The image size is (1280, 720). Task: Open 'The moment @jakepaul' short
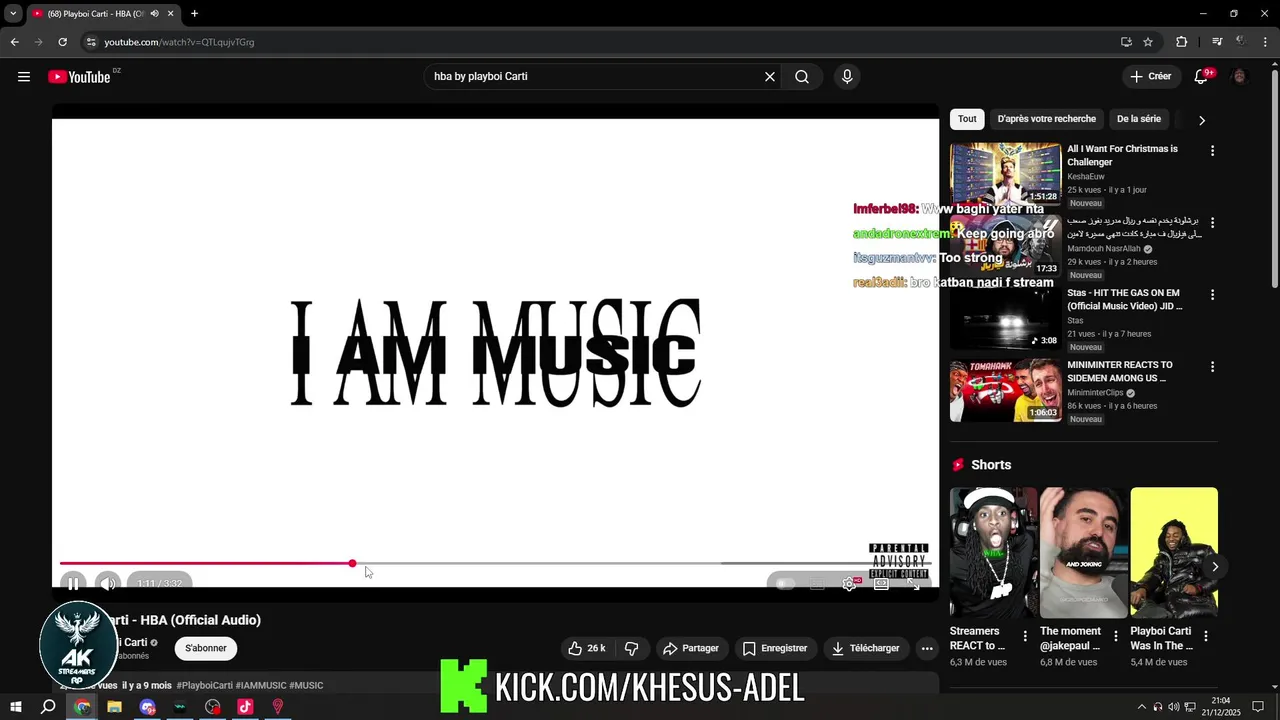click(1083, 553)
